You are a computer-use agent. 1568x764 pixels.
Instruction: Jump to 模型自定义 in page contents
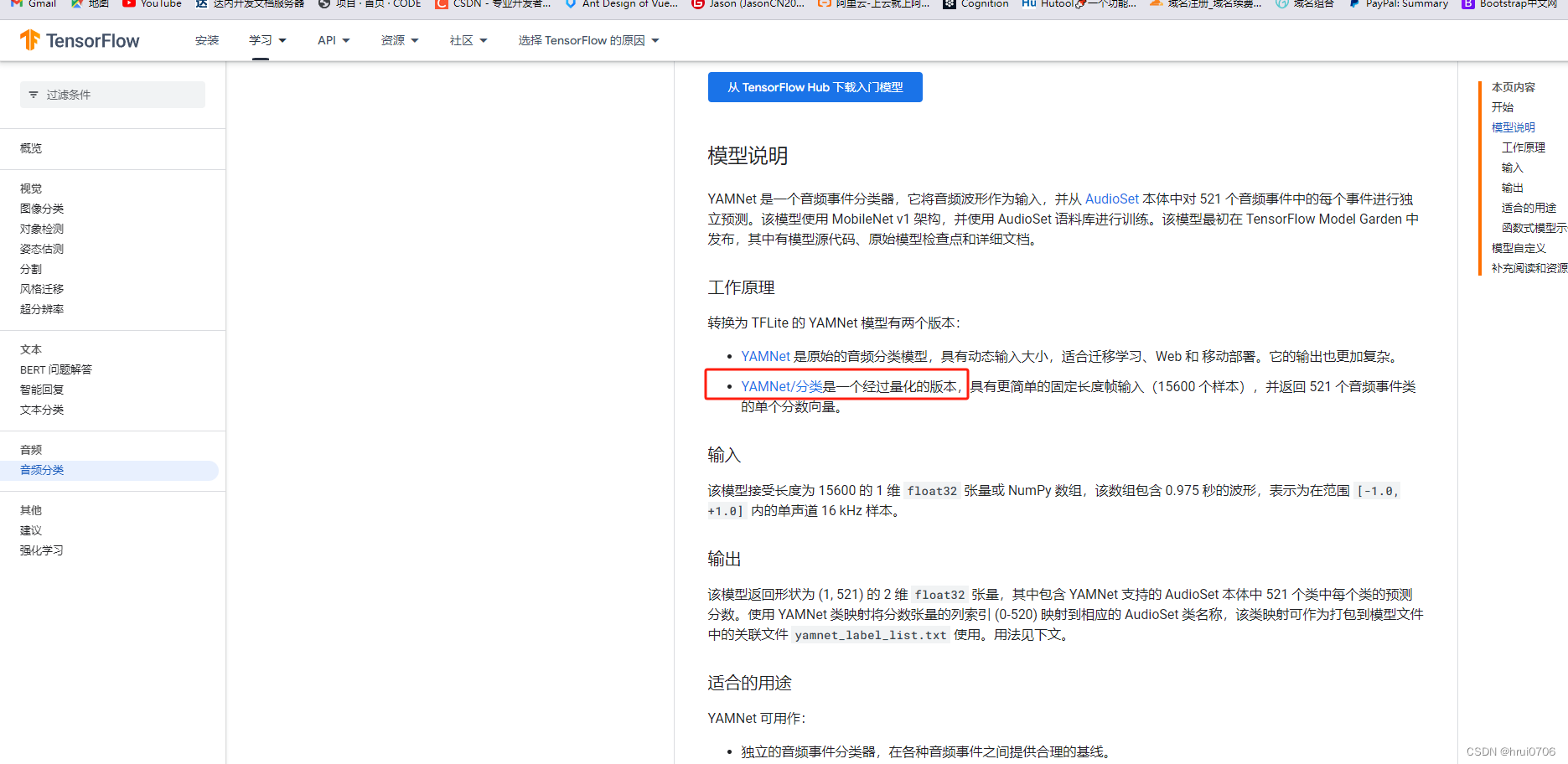click(1519, 248)
